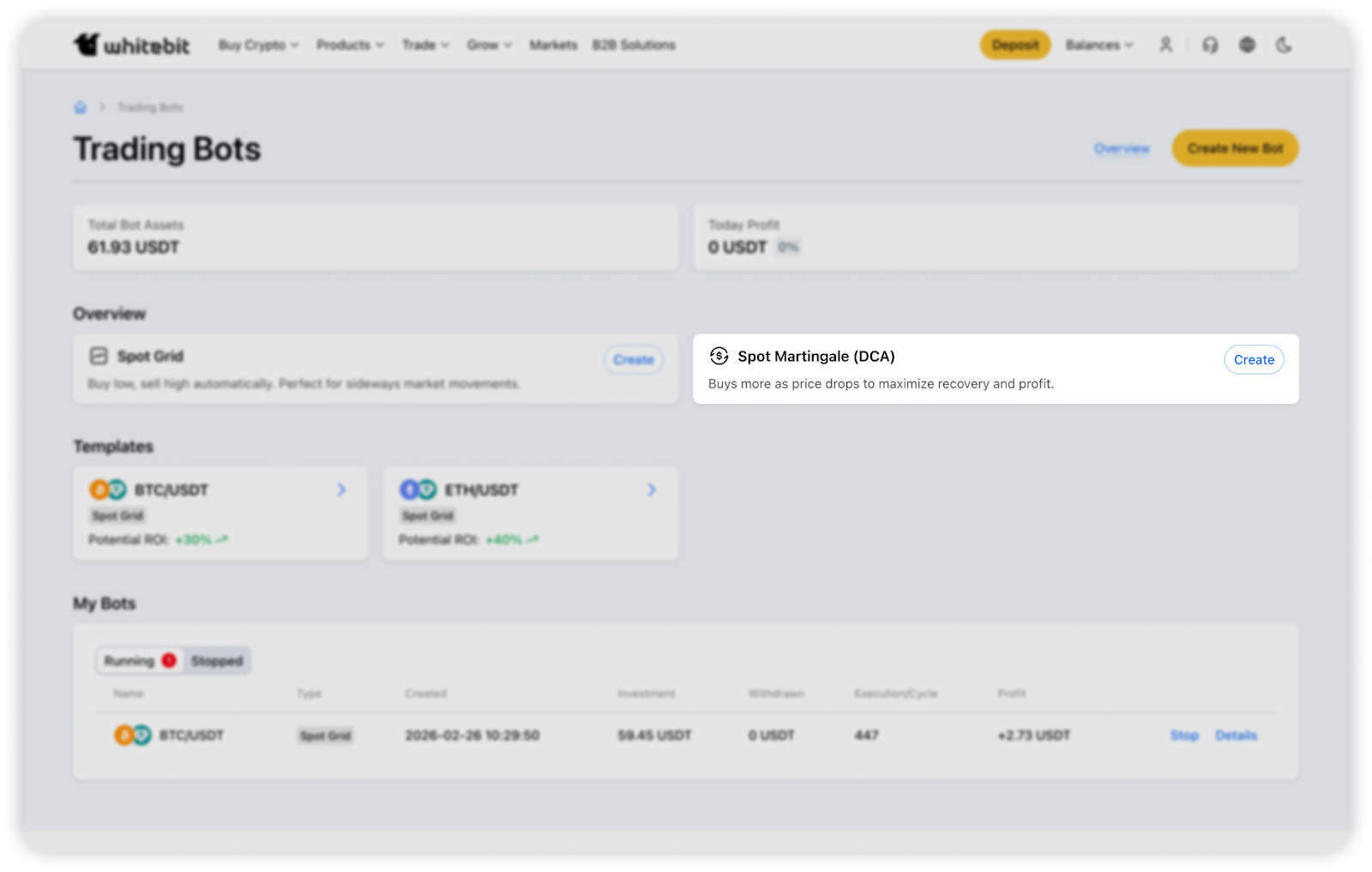This screenshot has width=1372, height=872.
Task: Open the Markets menu item
Action: point(553,45)
